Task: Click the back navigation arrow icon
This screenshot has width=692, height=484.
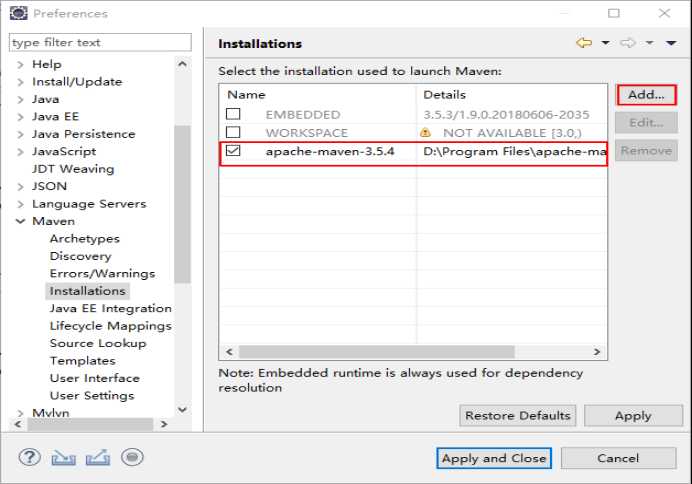Action: (x=584, y=43)
